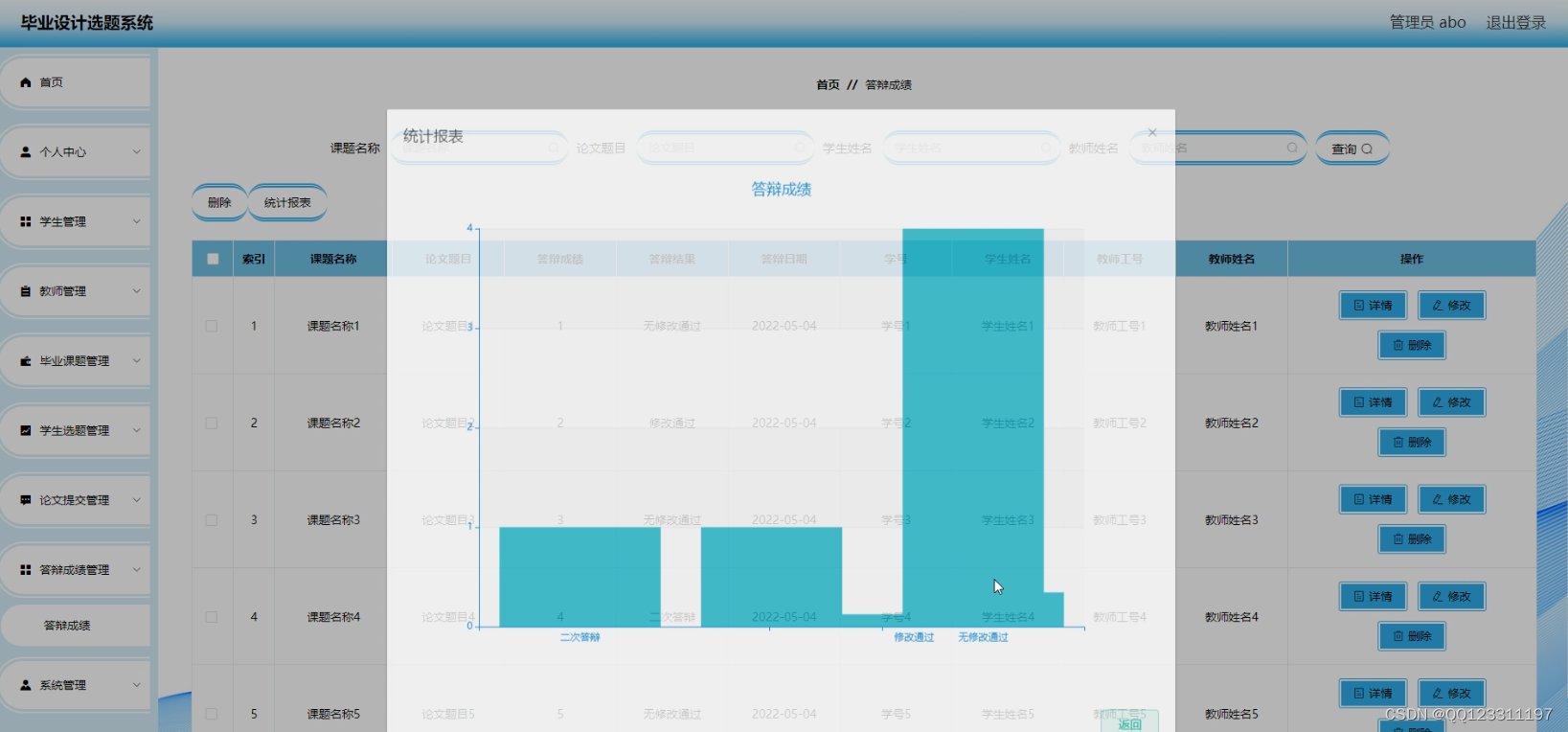Click the 统计报表 button

coord(287,202)
